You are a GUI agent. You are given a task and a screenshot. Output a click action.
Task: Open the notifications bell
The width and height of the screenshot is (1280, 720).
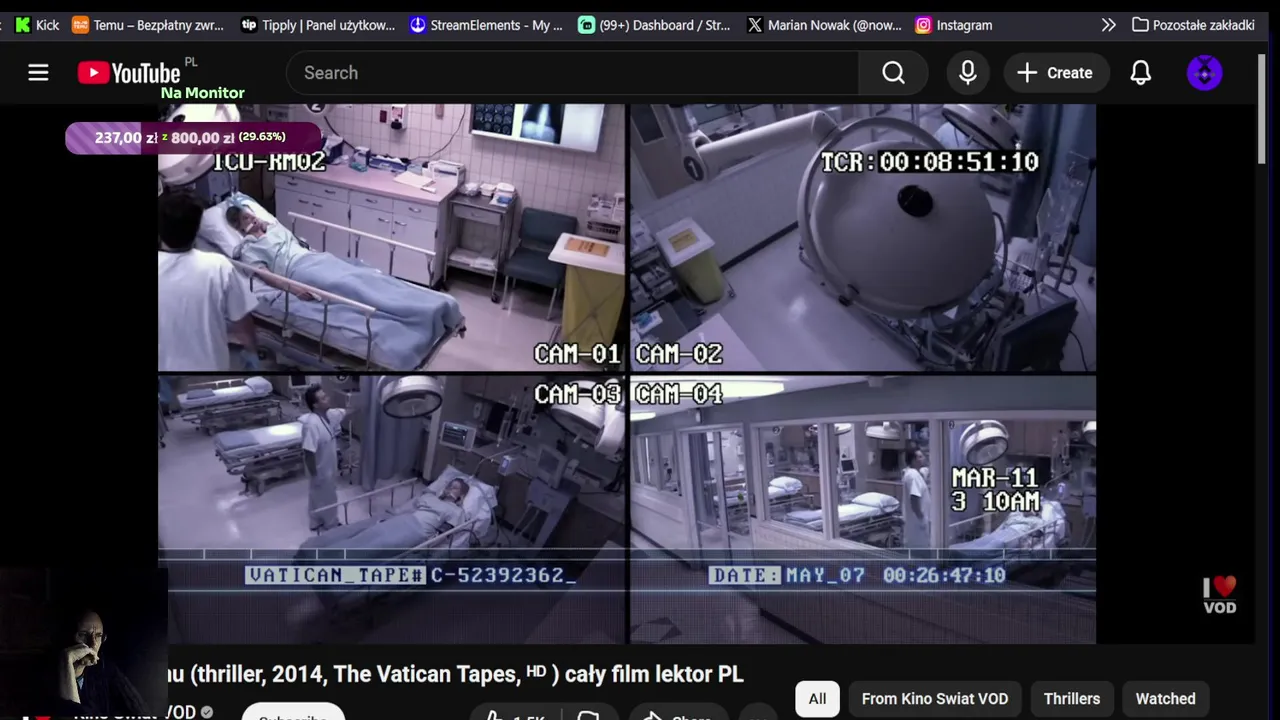tap(1141, 73)
